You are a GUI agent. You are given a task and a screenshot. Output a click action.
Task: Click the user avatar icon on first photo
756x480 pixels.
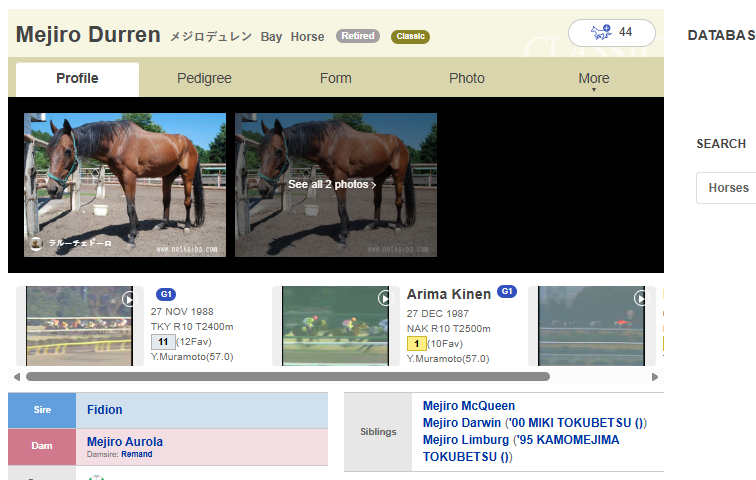point(36,243)
